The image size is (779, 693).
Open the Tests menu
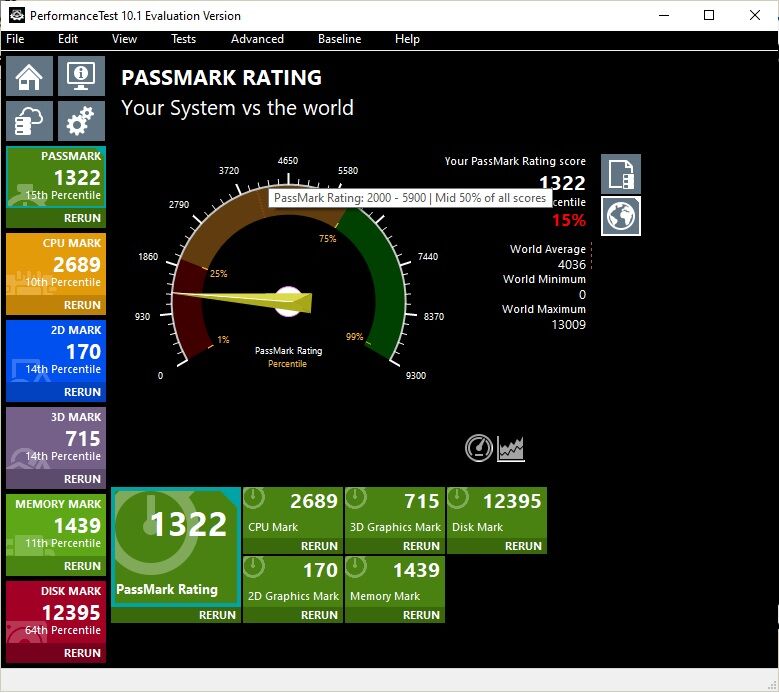(183, 39)
